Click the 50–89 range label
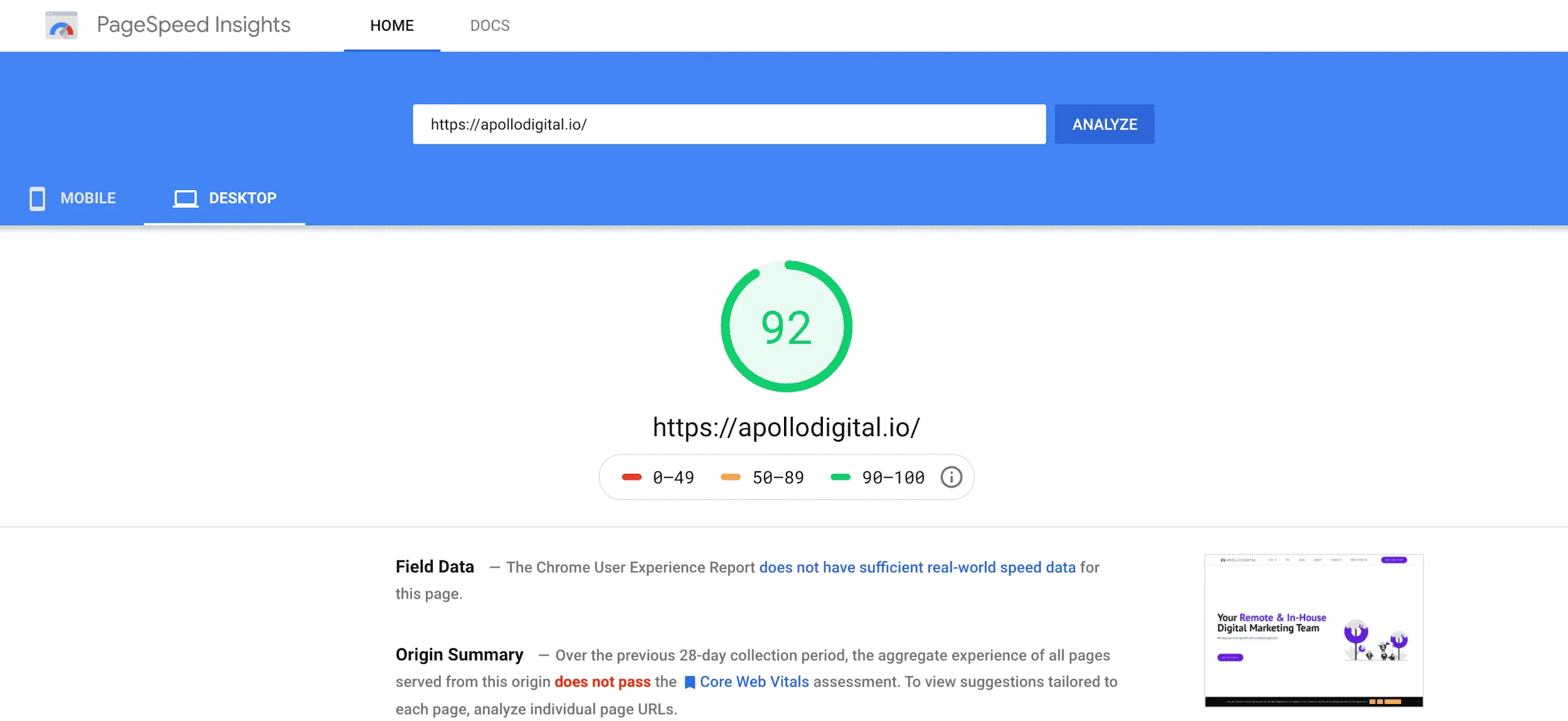Viewport: 1568px width, 721px height. pos(778,478)
